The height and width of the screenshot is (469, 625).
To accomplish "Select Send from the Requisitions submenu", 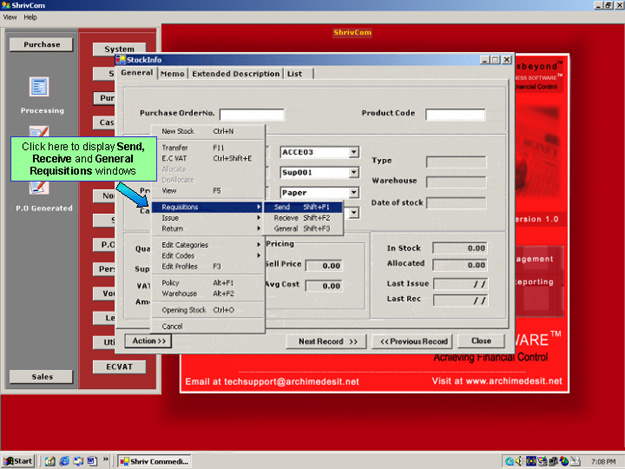I will coord(282,206).
